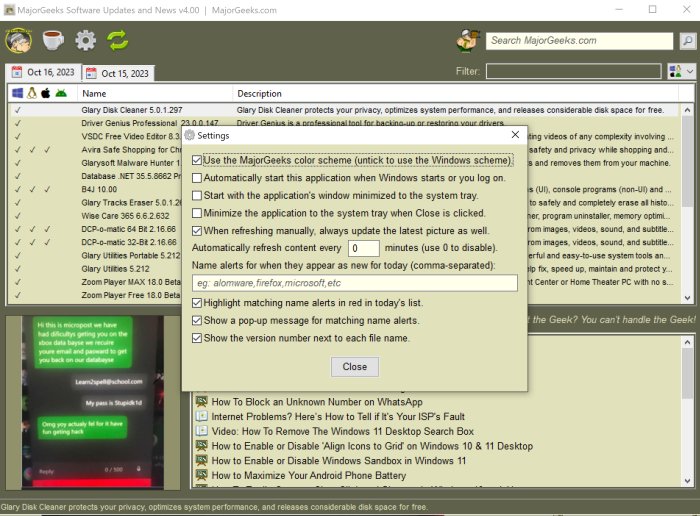Click the calendar icon on Oct 16, 2023 tab
Image resolution: width=700 pixels, height=516 pixels.
click(17, 72)
